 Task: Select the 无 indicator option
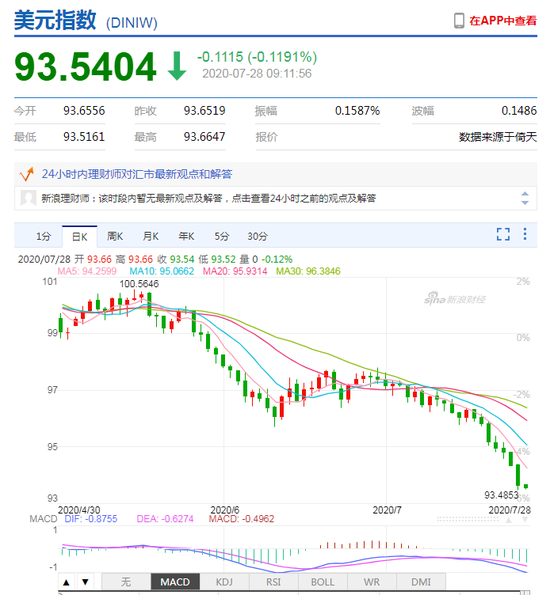126,582
